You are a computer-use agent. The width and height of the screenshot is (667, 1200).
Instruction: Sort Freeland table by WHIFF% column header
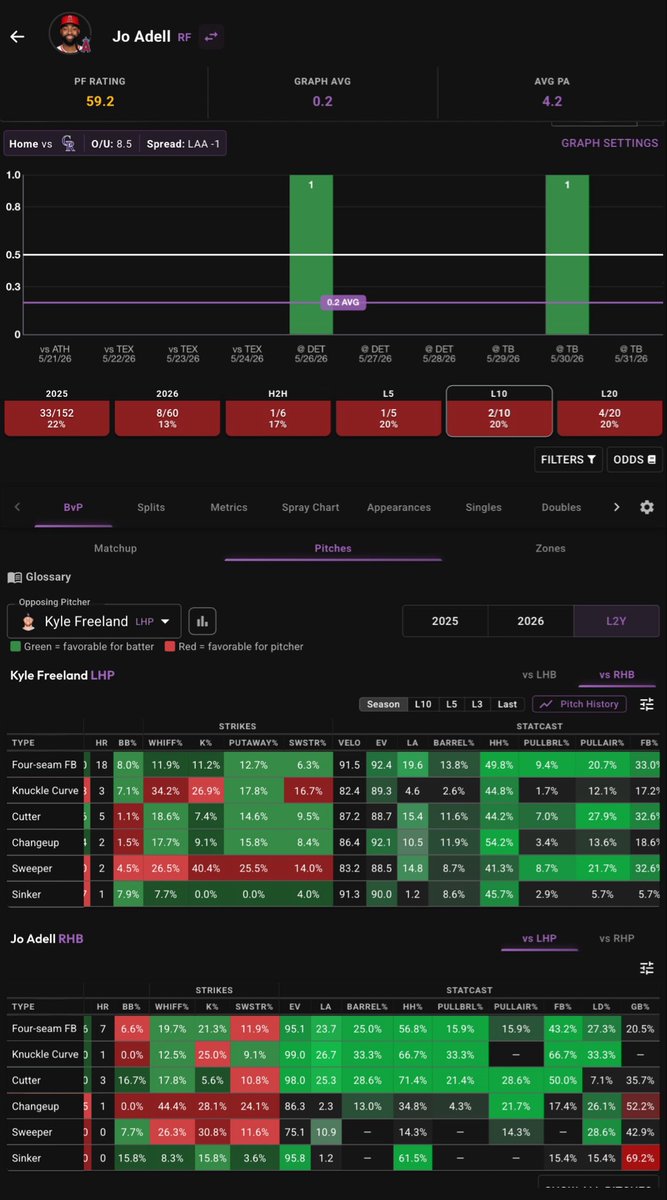[x=165, y=743]
